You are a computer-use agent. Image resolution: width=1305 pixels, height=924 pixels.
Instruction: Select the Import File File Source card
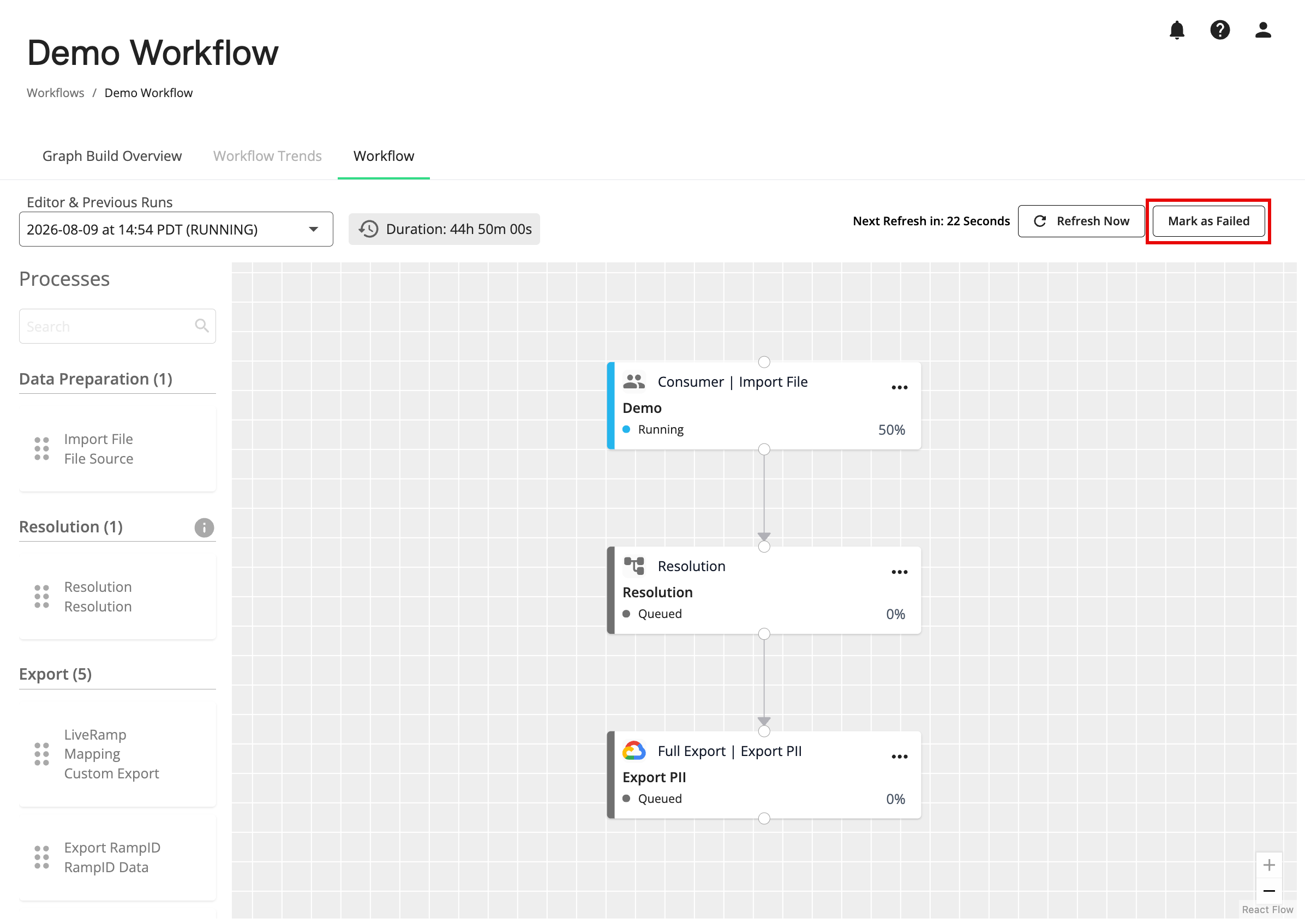[x=117, y=449]
